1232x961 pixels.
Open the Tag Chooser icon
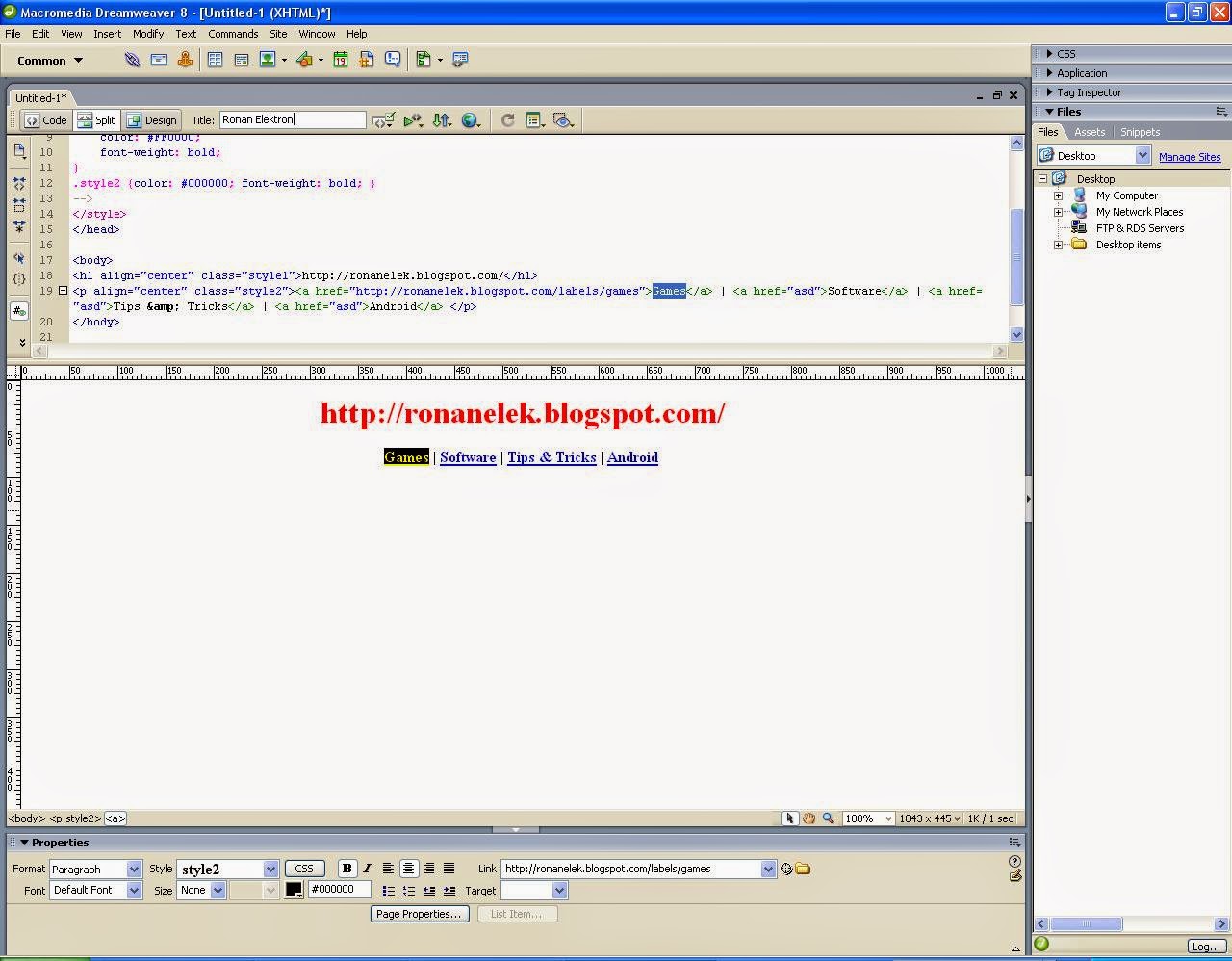460,60
